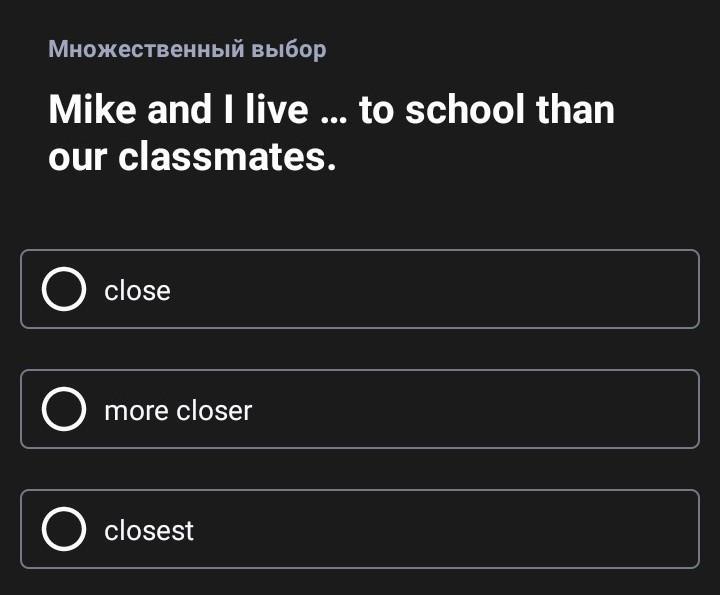Tap the word "than" in the question

575,109
